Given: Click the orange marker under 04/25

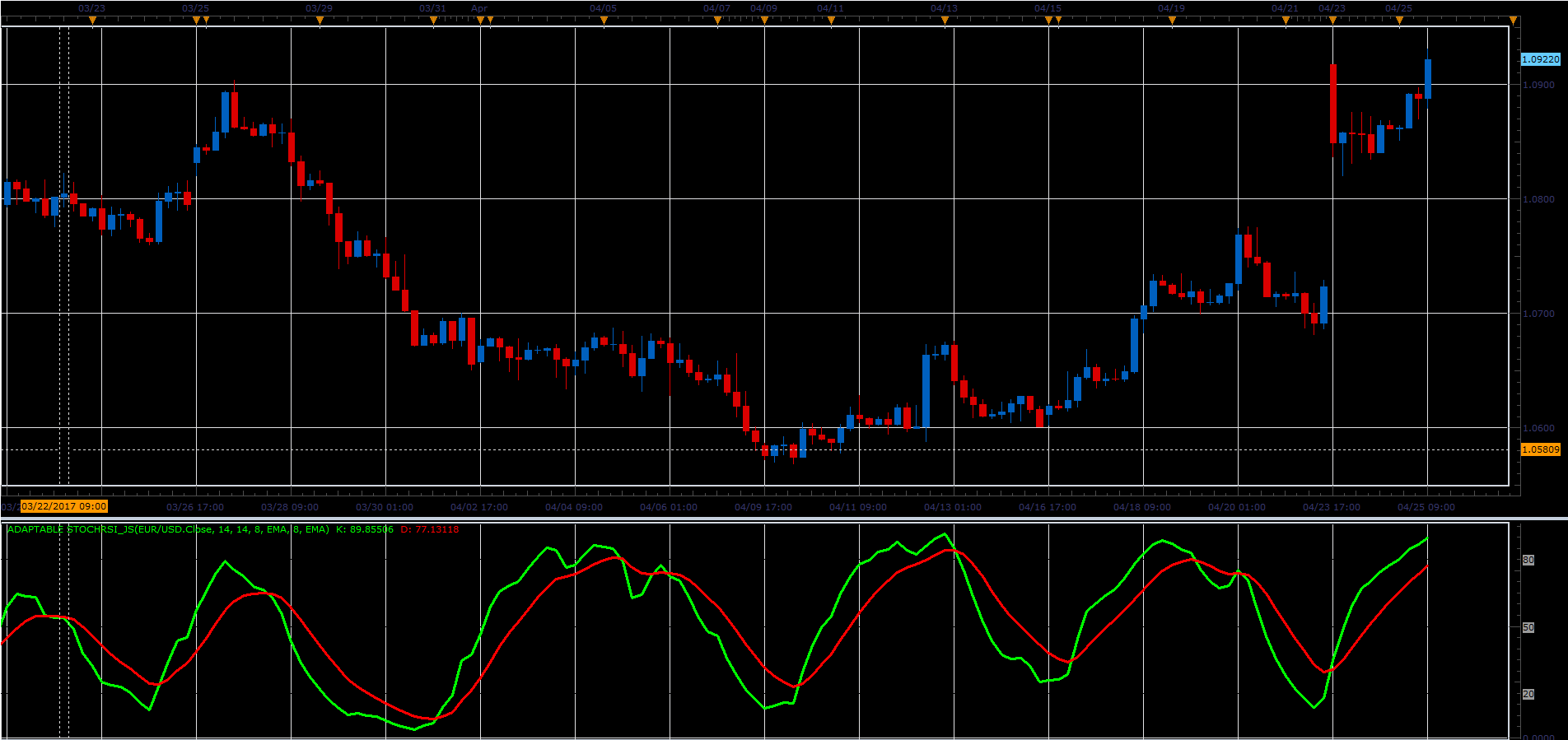Looking at the screenshot, I should [1399, 20].
